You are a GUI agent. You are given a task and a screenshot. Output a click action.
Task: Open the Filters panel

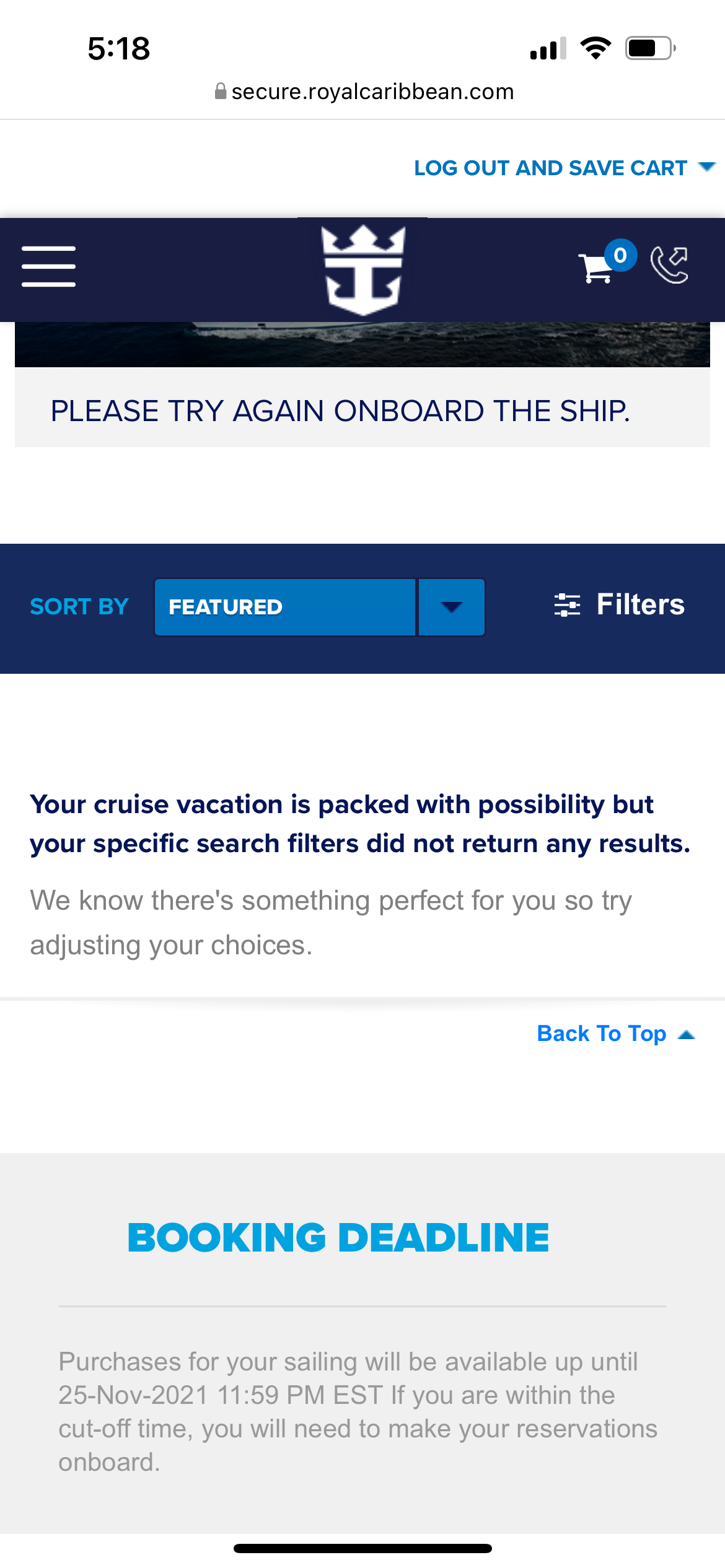point(620,604)
